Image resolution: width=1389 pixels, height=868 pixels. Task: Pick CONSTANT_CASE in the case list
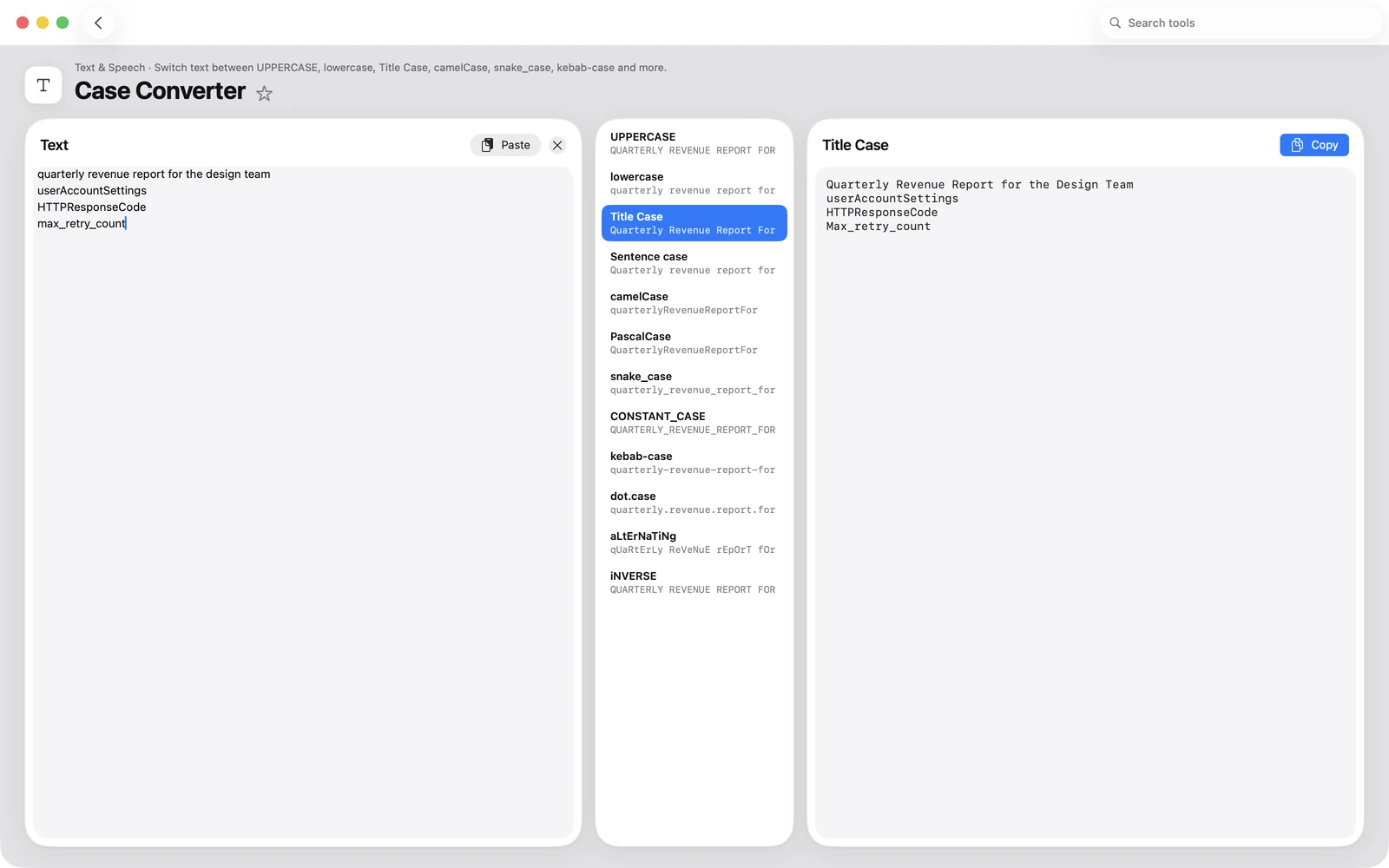click(694, 423)
